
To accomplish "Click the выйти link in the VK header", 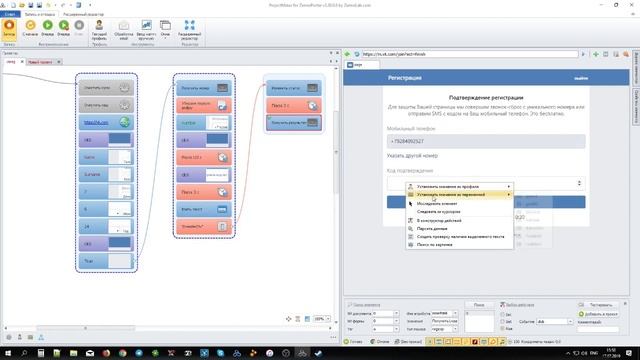I will pos(581,78).
